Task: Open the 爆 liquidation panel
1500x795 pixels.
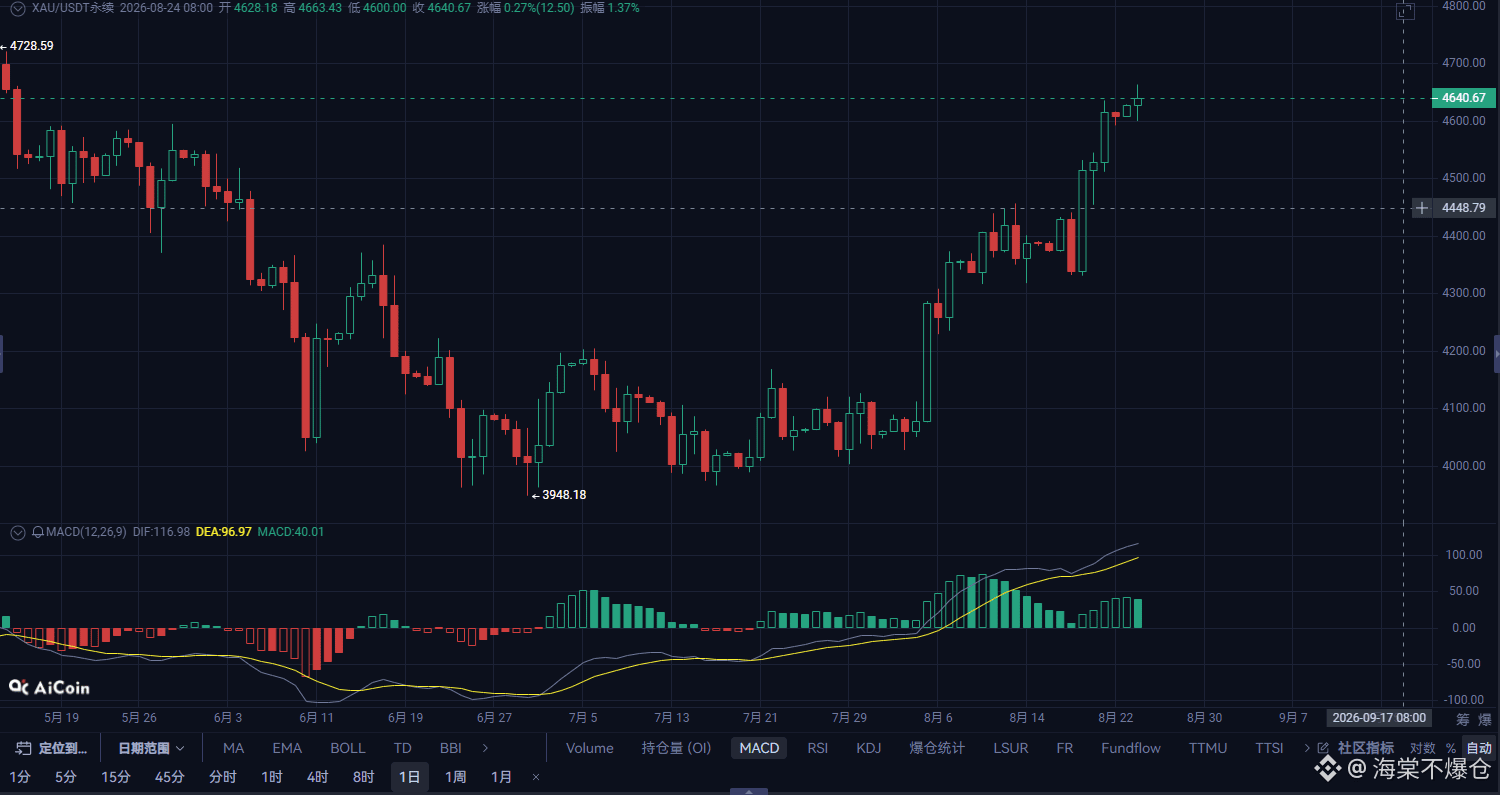Action: (x=1485, y=718)
